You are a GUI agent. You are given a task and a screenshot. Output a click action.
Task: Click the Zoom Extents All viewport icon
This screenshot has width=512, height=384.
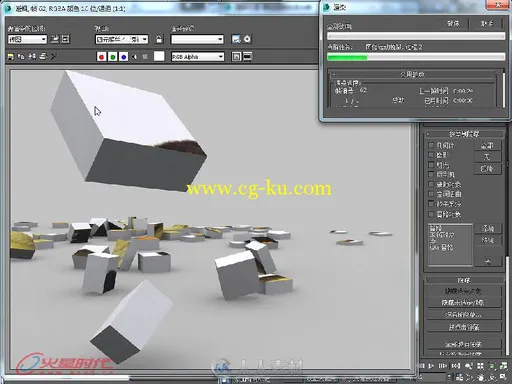(503, 366)
